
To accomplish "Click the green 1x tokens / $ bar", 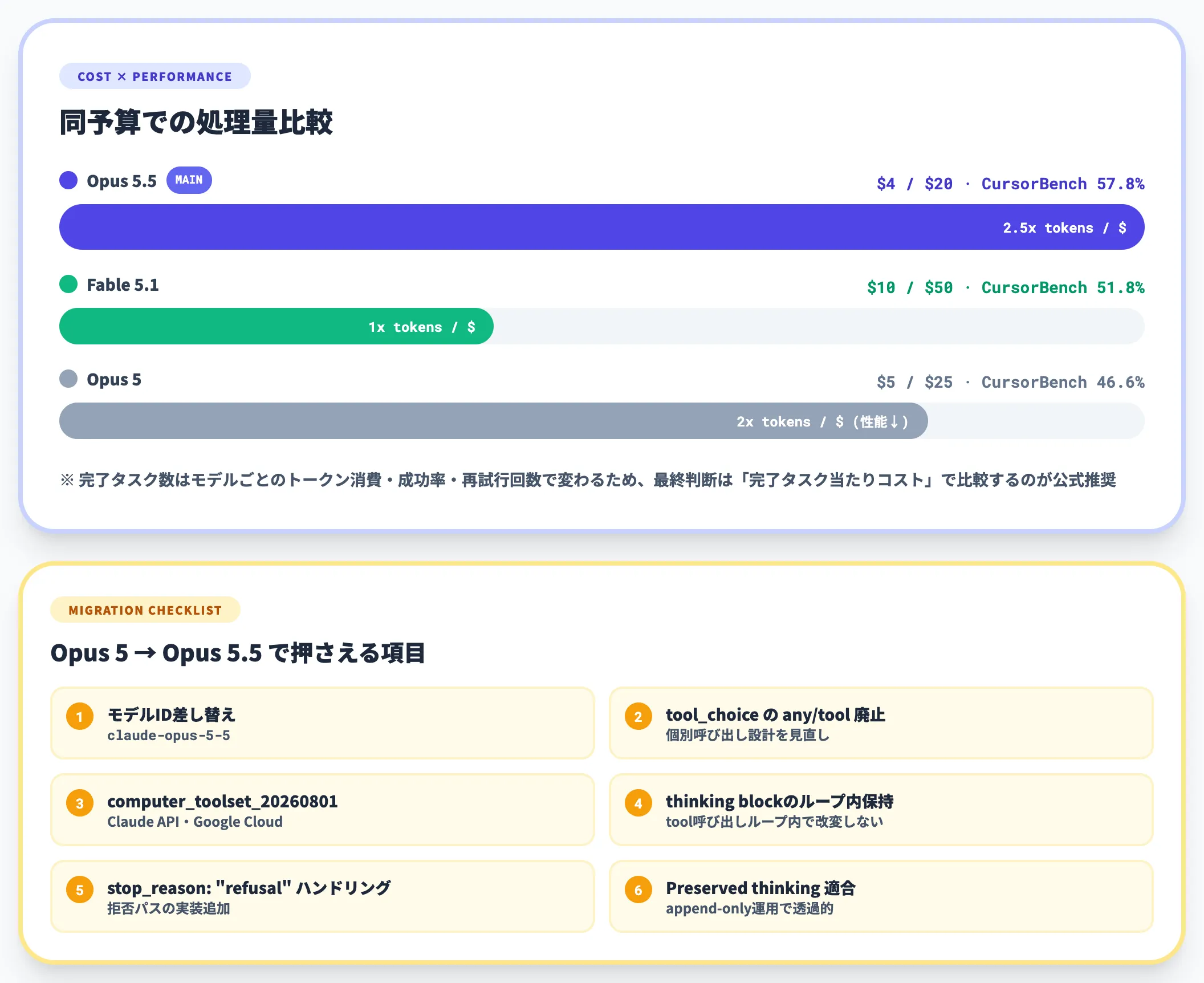I will 276,326.
